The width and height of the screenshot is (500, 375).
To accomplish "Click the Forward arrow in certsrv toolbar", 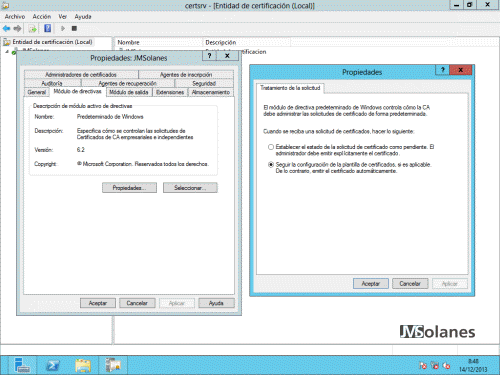I will click(x=17, y=29).
